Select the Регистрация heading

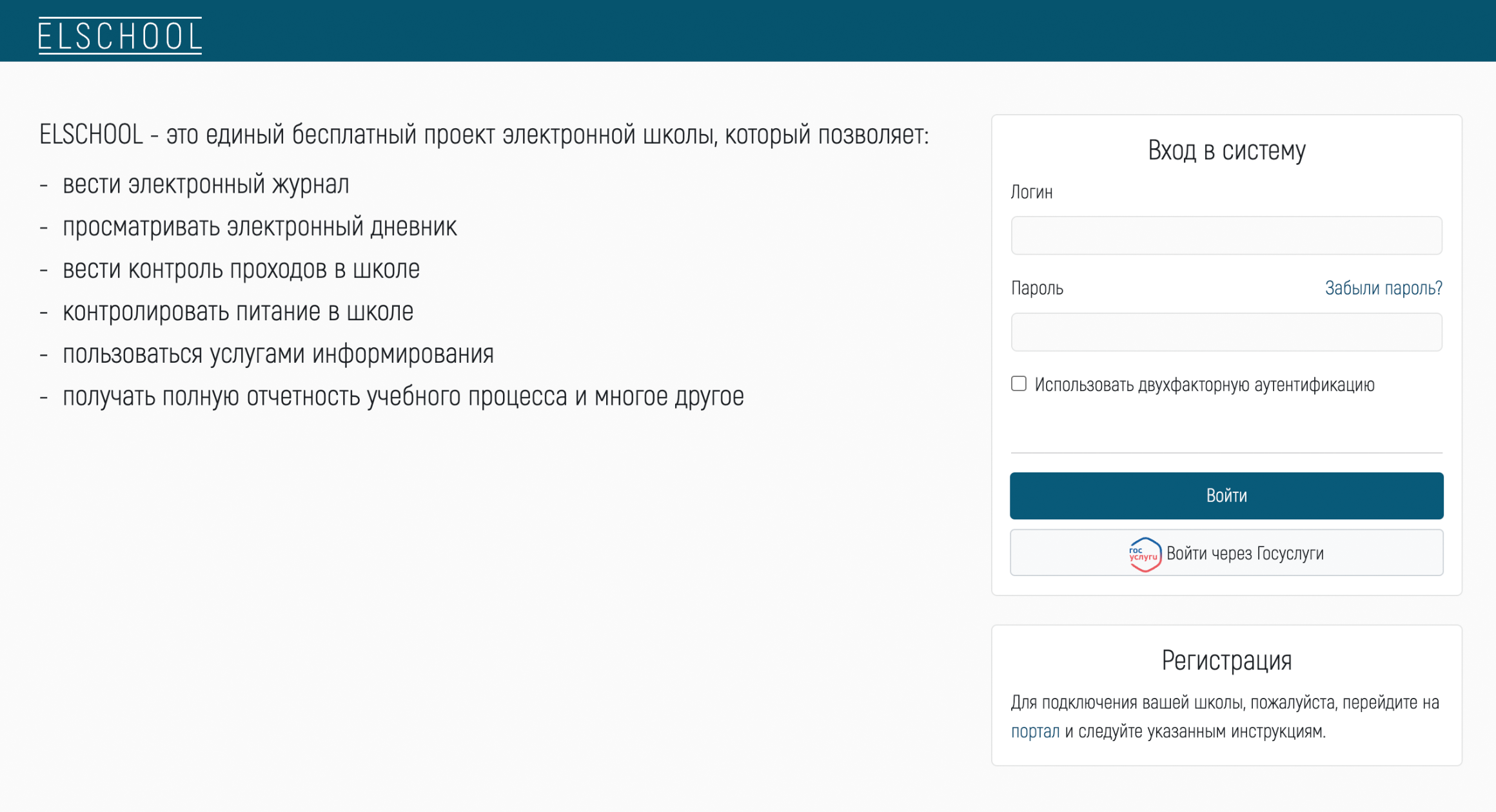coord(1226,661)
